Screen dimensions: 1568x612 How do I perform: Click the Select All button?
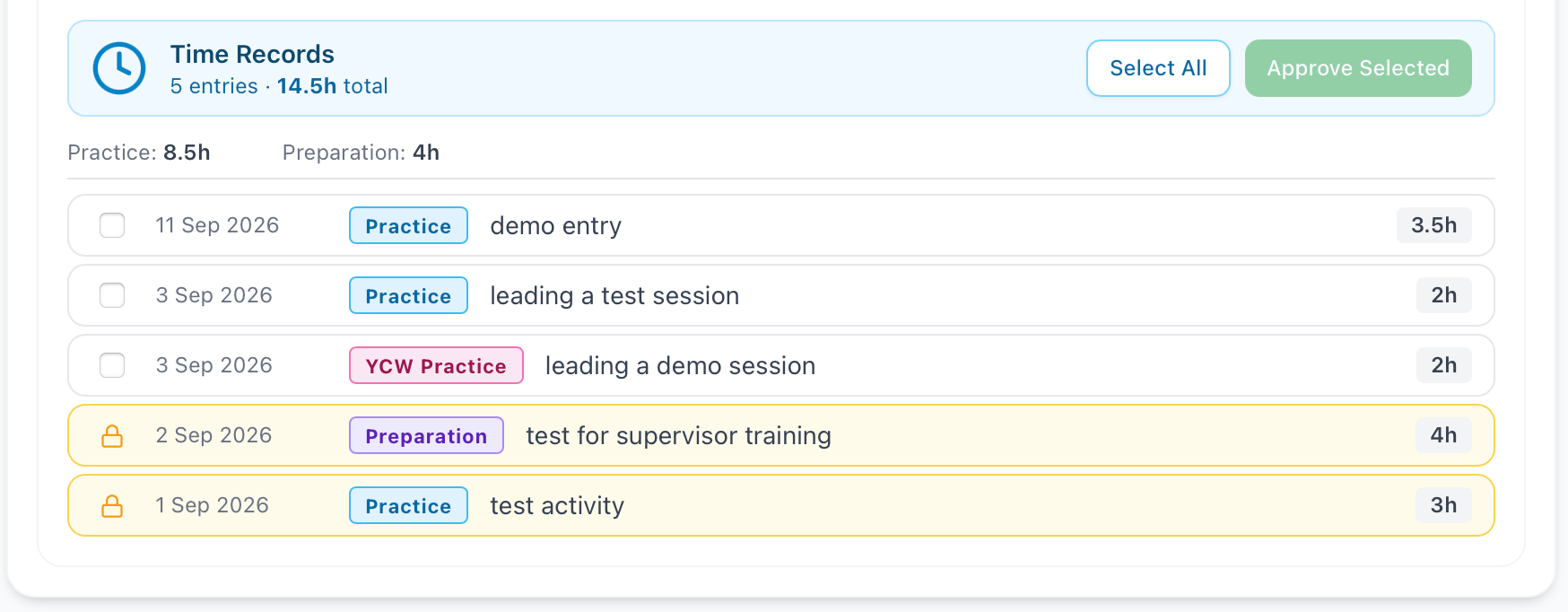coord(1158,68)
